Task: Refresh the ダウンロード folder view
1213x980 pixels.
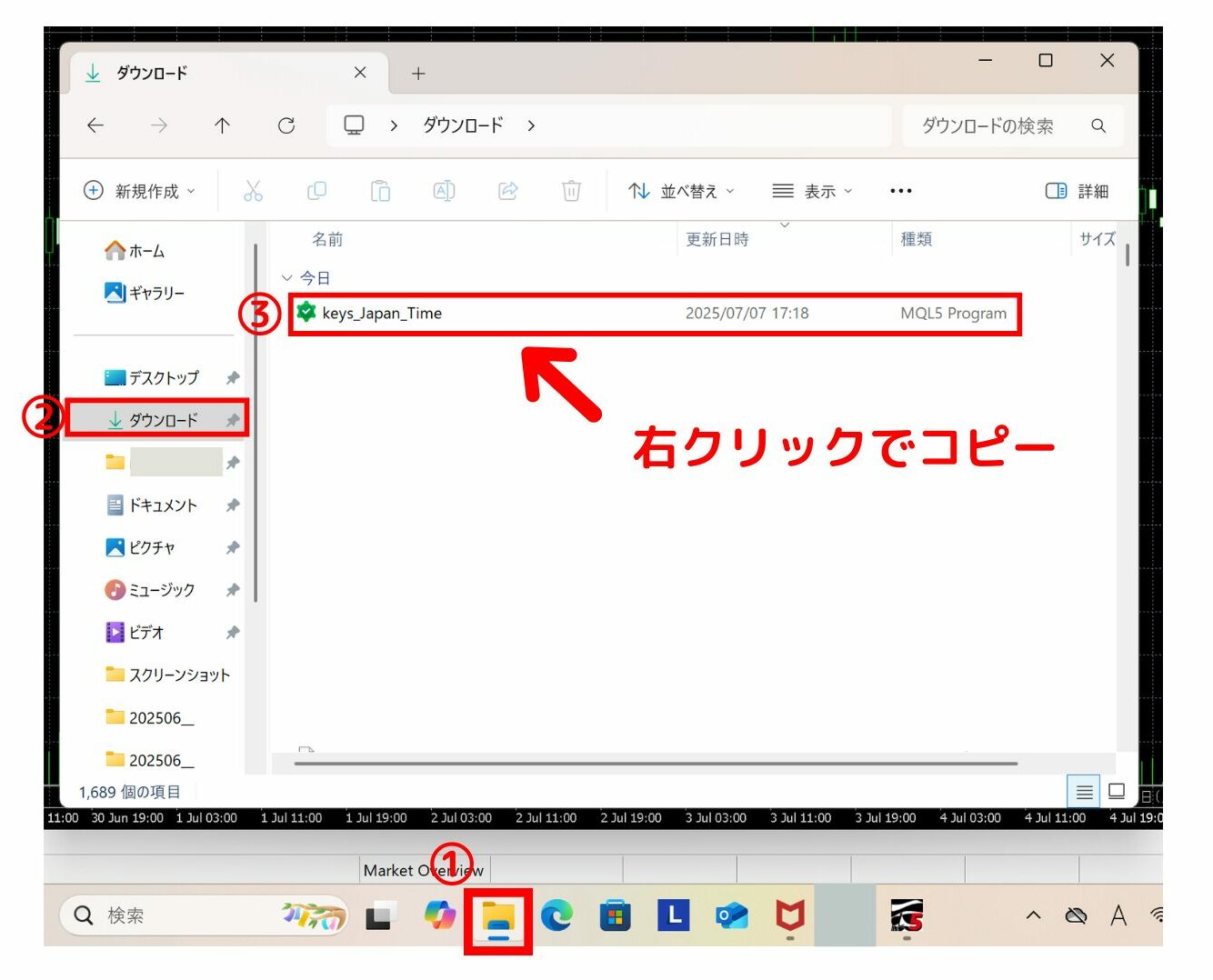Action: pyautogui.click(x=286, y=125)
